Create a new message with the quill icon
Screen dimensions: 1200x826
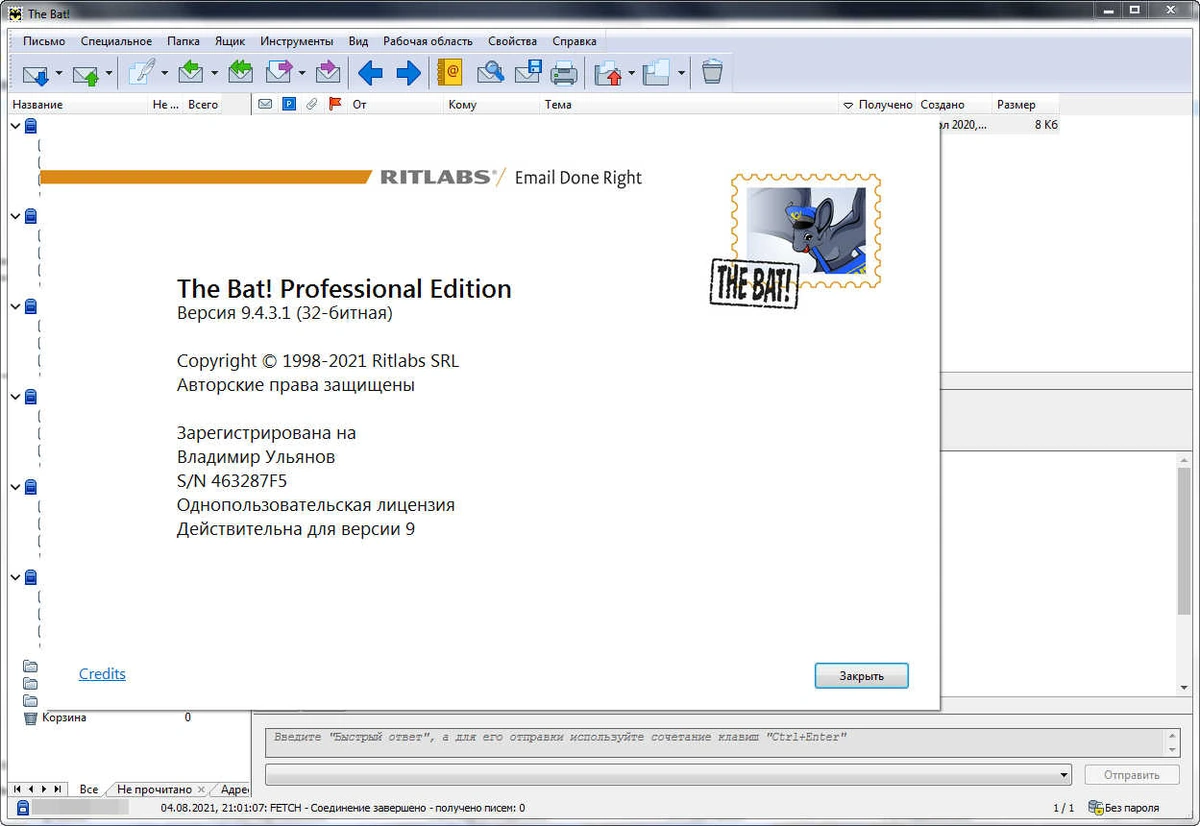coord(142,73)
